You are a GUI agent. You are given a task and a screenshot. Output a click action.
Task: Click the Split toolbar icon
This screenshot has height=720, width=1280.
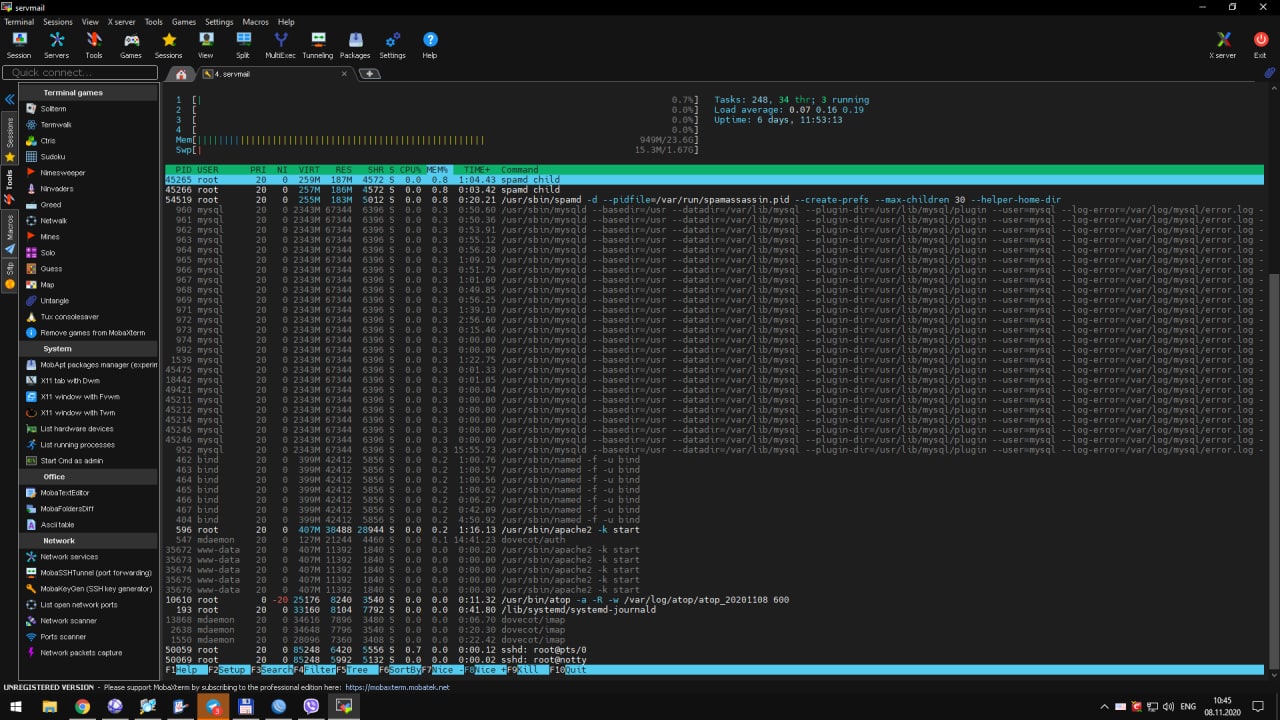point(243,45)
